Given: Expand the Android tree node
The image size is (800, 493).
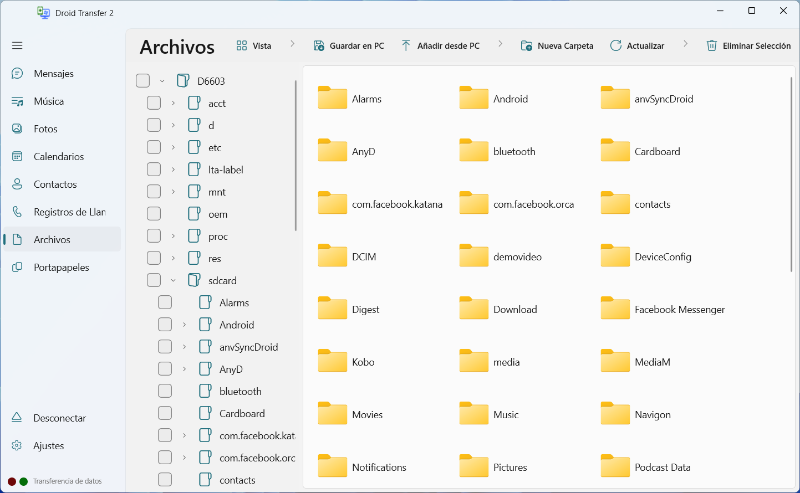Looking at the screenshot, I should (x=184, y=325).
